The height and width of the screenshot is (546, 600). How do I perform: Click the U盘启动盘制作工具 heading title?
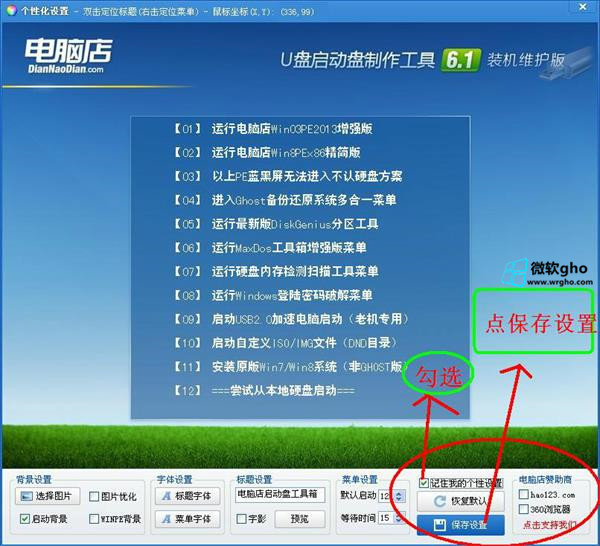(358, 60)
